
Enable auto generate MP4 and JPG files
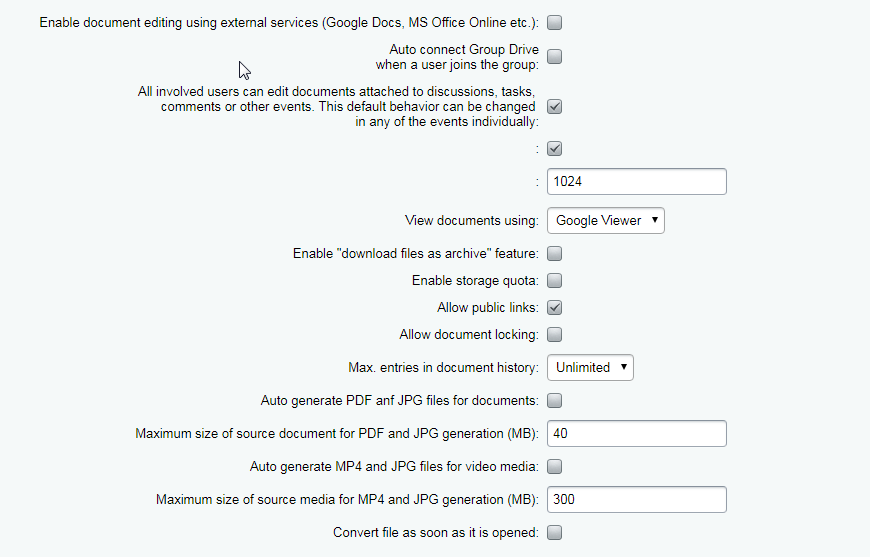coord(554,467)
